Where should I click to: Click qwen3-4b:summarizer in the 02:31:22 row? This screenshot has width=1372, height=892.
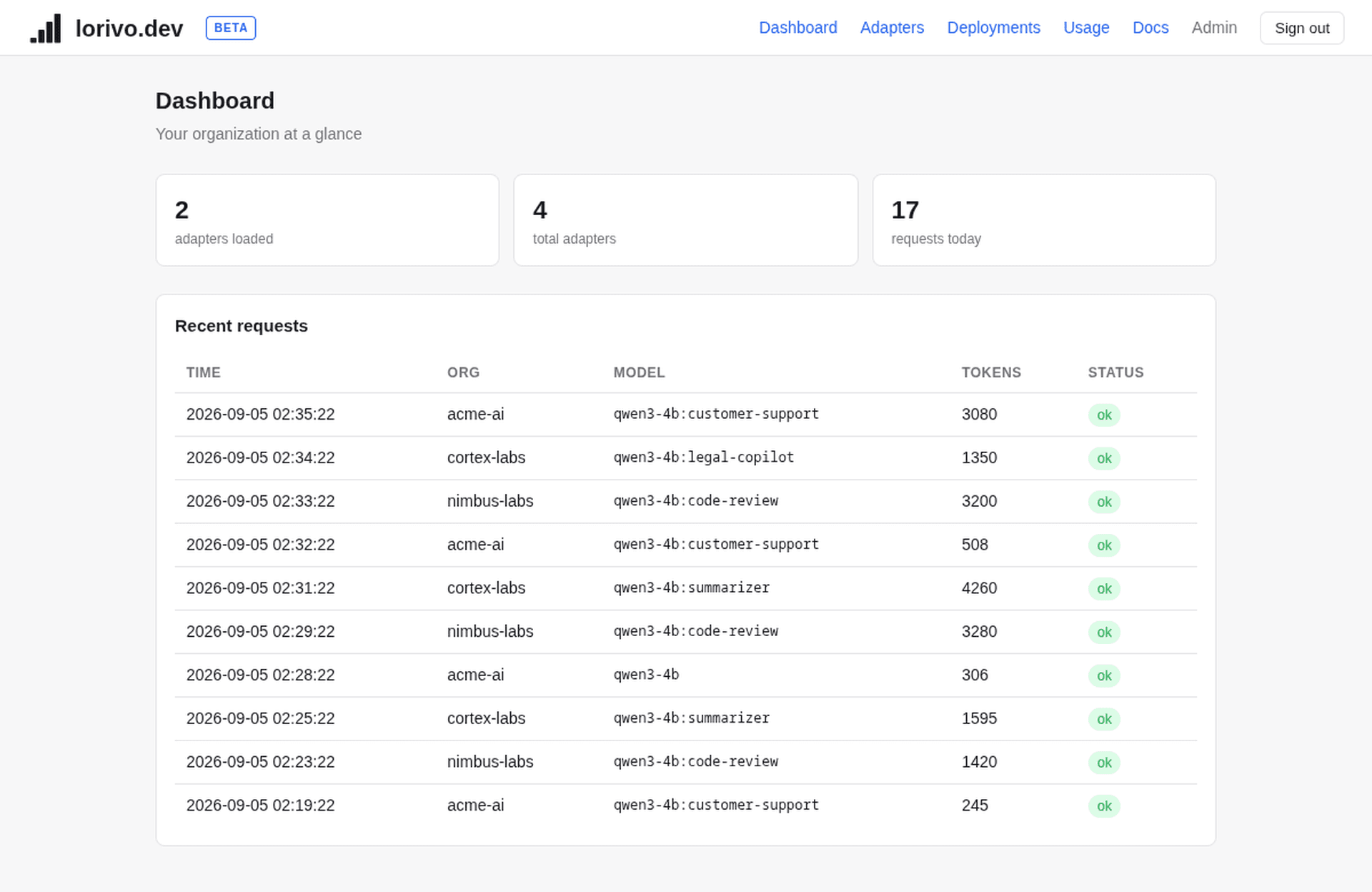692,588
